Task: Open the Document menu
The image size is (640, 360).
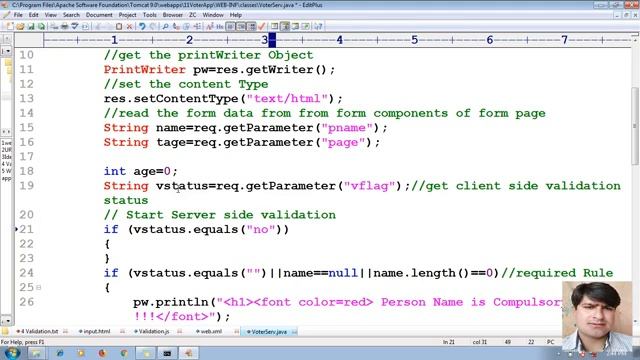Action: [99, 15]
